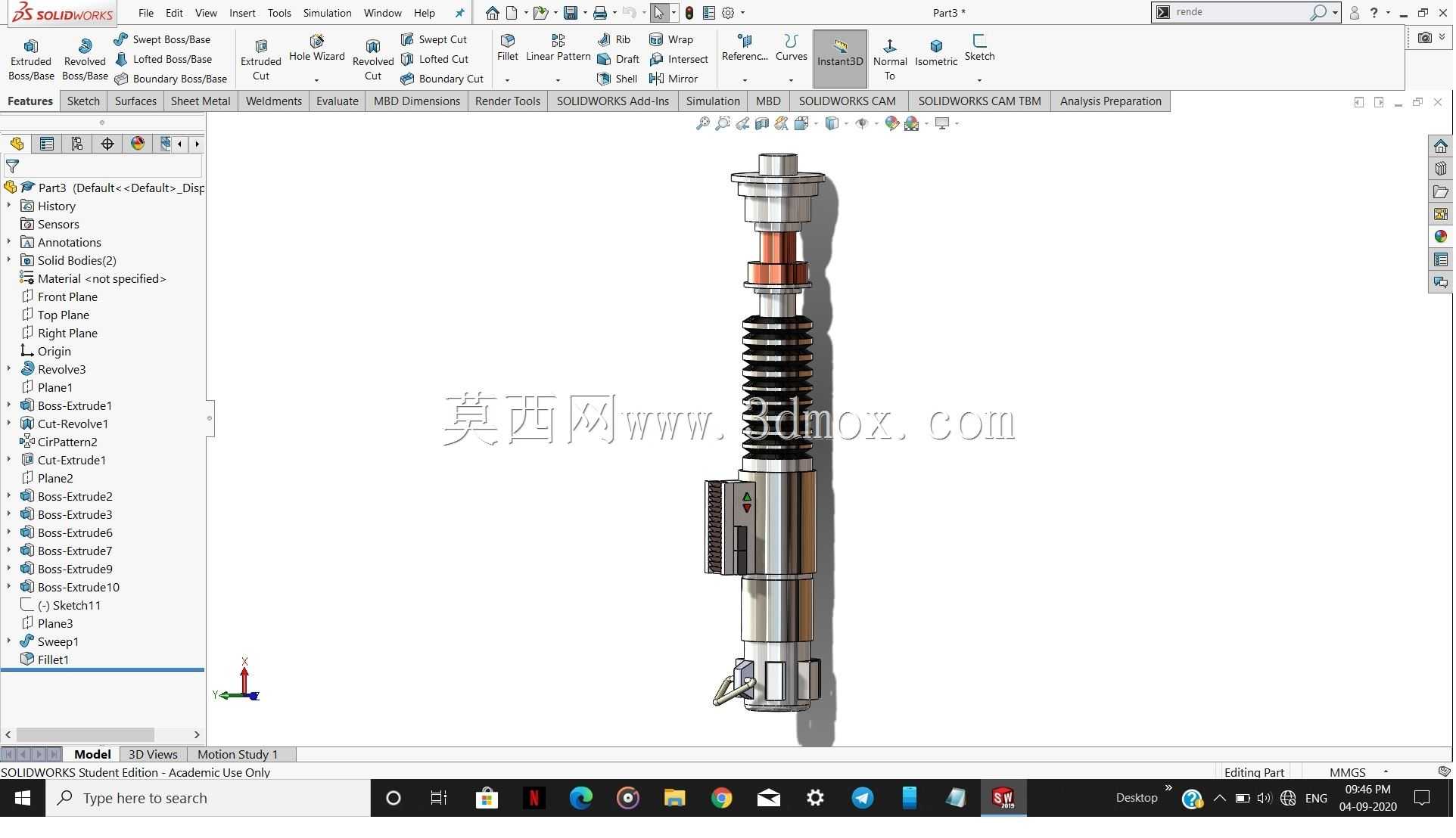Choose Boundary Boss/Base feature
The width and height of the screenshot is (1456, 838).
[x=170, y=79]
